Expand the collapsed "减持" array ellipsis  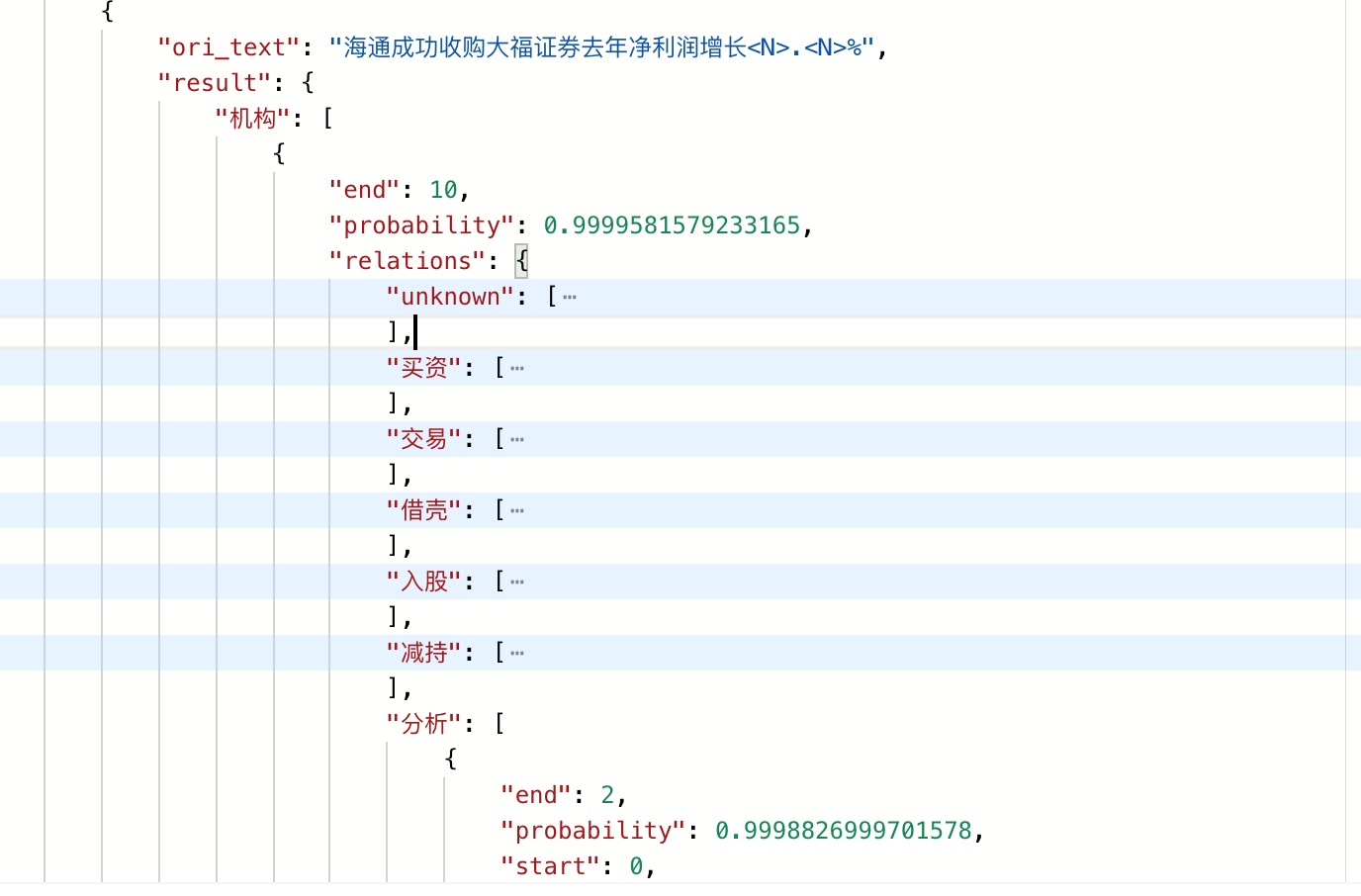point(517,653)
